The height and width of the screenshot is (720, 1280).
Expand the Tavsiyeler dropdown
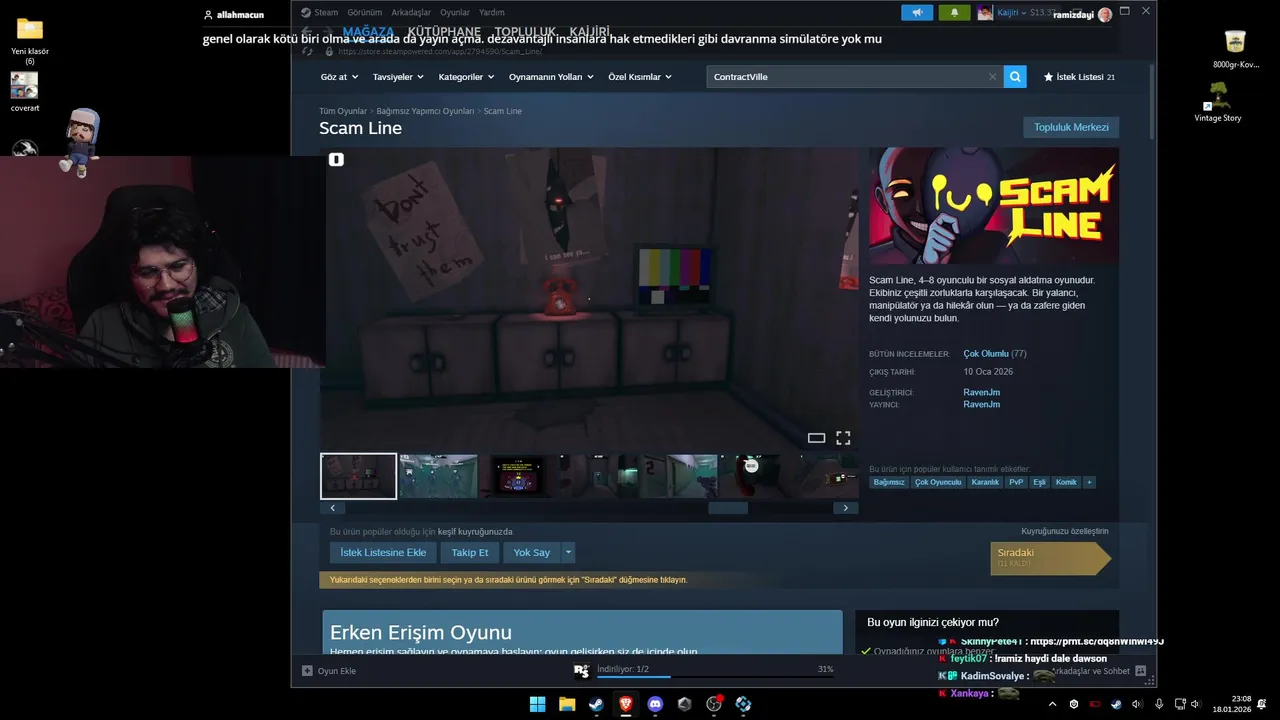point(398,77)
